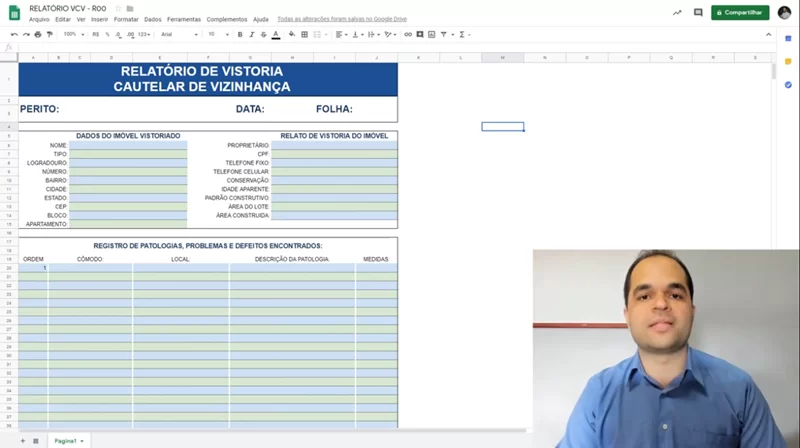800x448 pixels.
Task: Increase decimal places
Action: pos(131,35)
